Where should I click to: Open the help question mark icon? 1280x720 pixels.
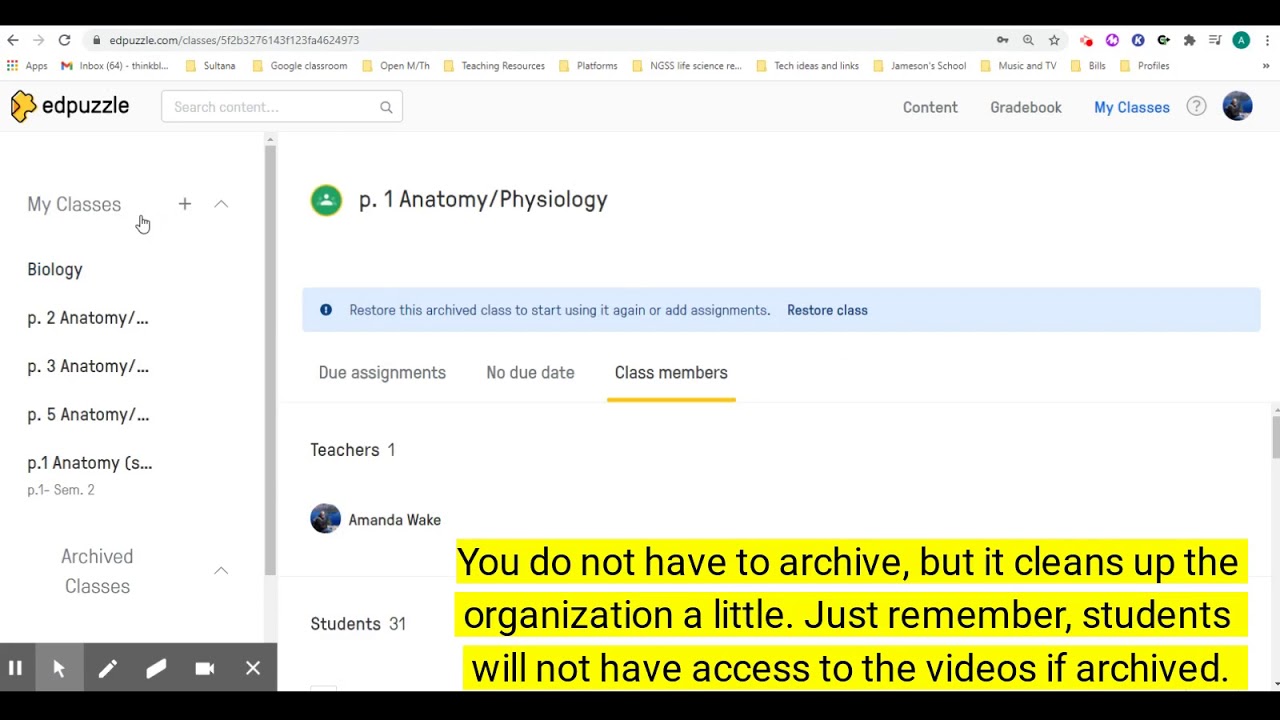click(1196, 106)
